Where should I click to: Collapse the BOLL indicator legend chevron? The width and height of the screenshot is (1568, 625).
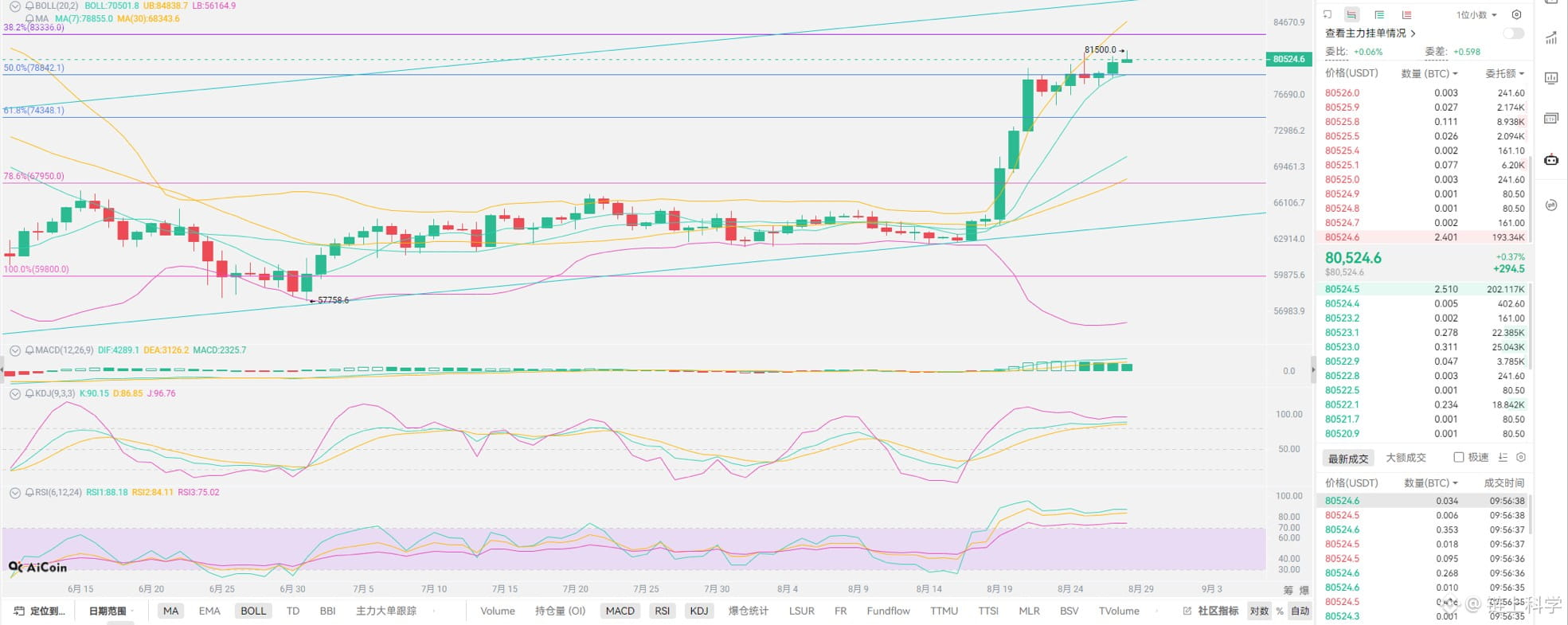(x=15, y=6)
